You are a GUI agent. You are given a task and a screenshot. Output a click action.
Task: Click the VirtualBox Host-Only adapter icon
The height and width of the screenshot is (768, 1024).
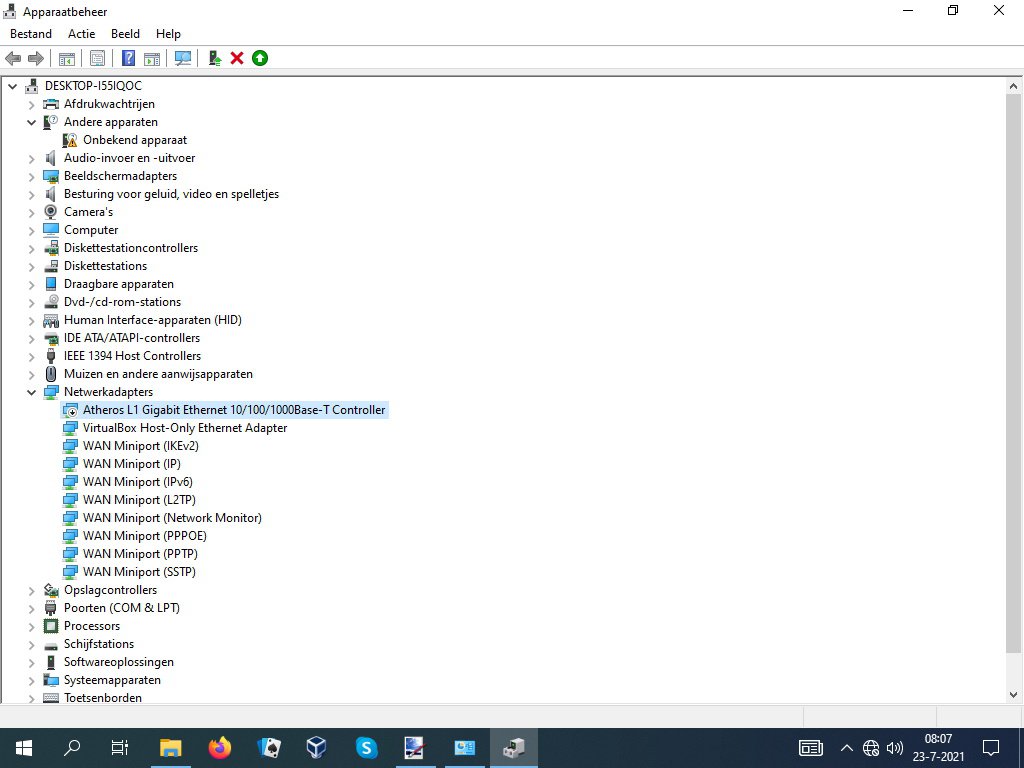(70, 428)
